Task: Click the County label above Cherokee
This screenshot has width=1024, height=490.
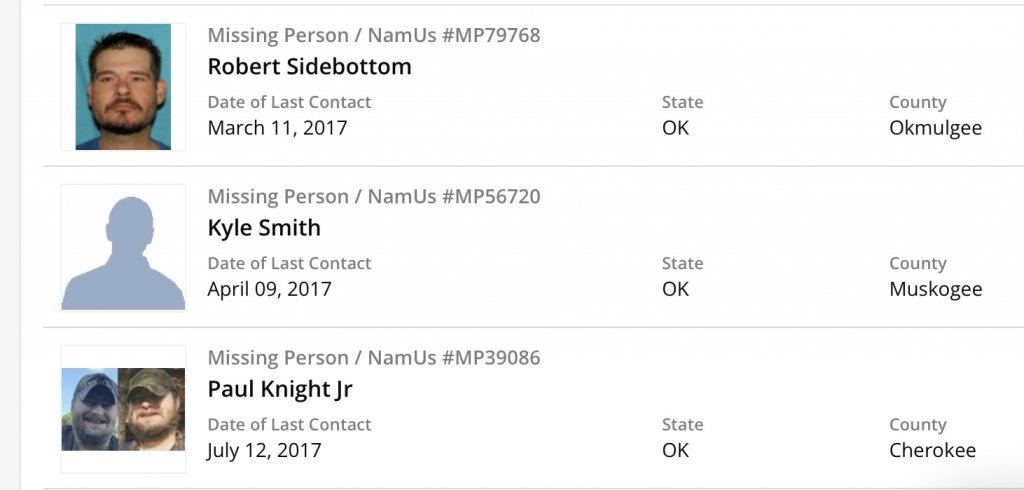Action: pyautogui.click(x=917, y=425)
